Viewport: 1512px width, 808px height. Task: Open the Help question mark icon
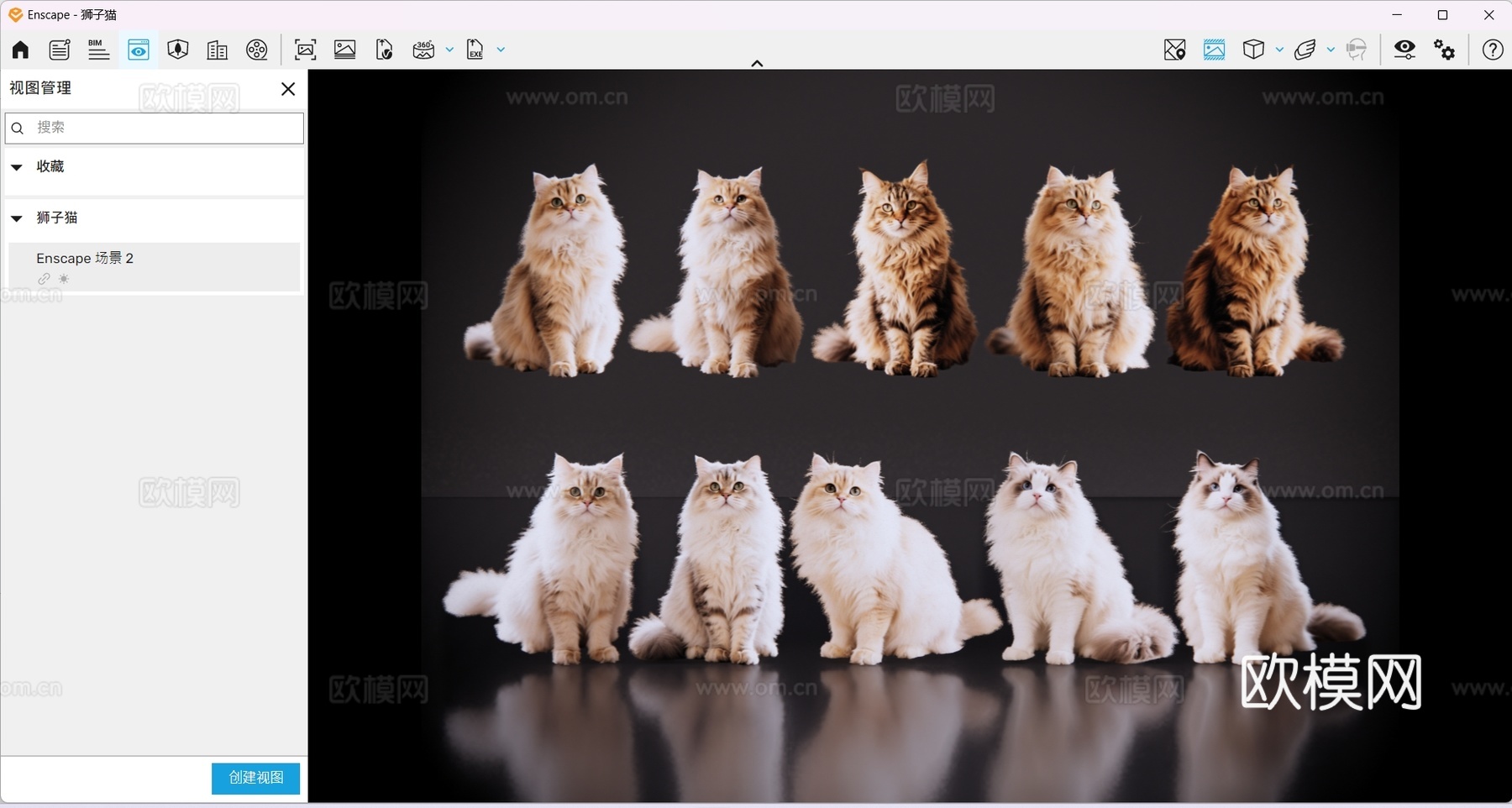pyautogui.click(x=1493, y=50)
